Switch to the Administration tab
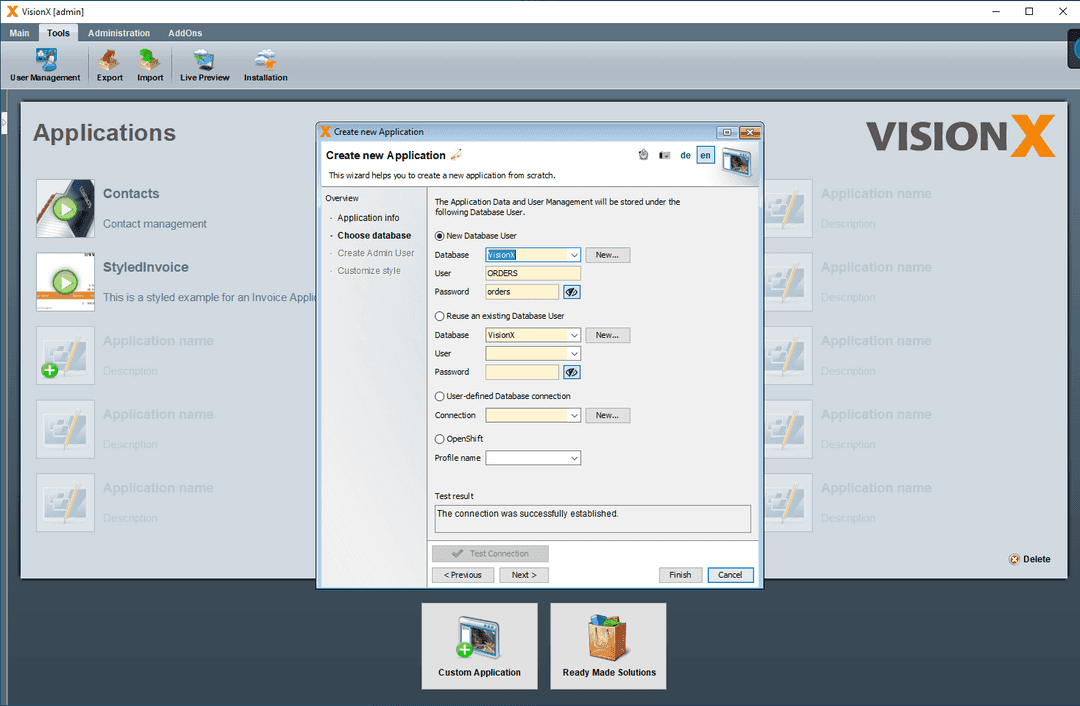Image resolution: width=1080 pixels, height=706 pixels. tap(118, 32)
